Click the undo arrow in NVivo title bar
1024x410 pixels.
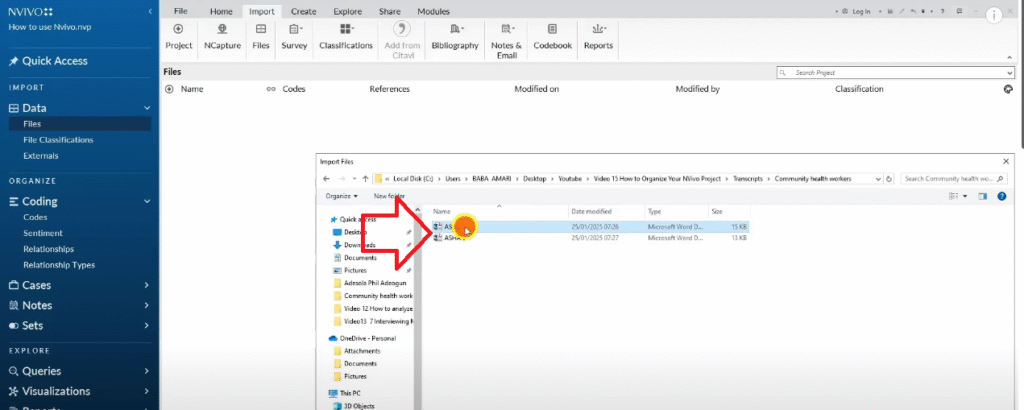(x=915, y=12)
